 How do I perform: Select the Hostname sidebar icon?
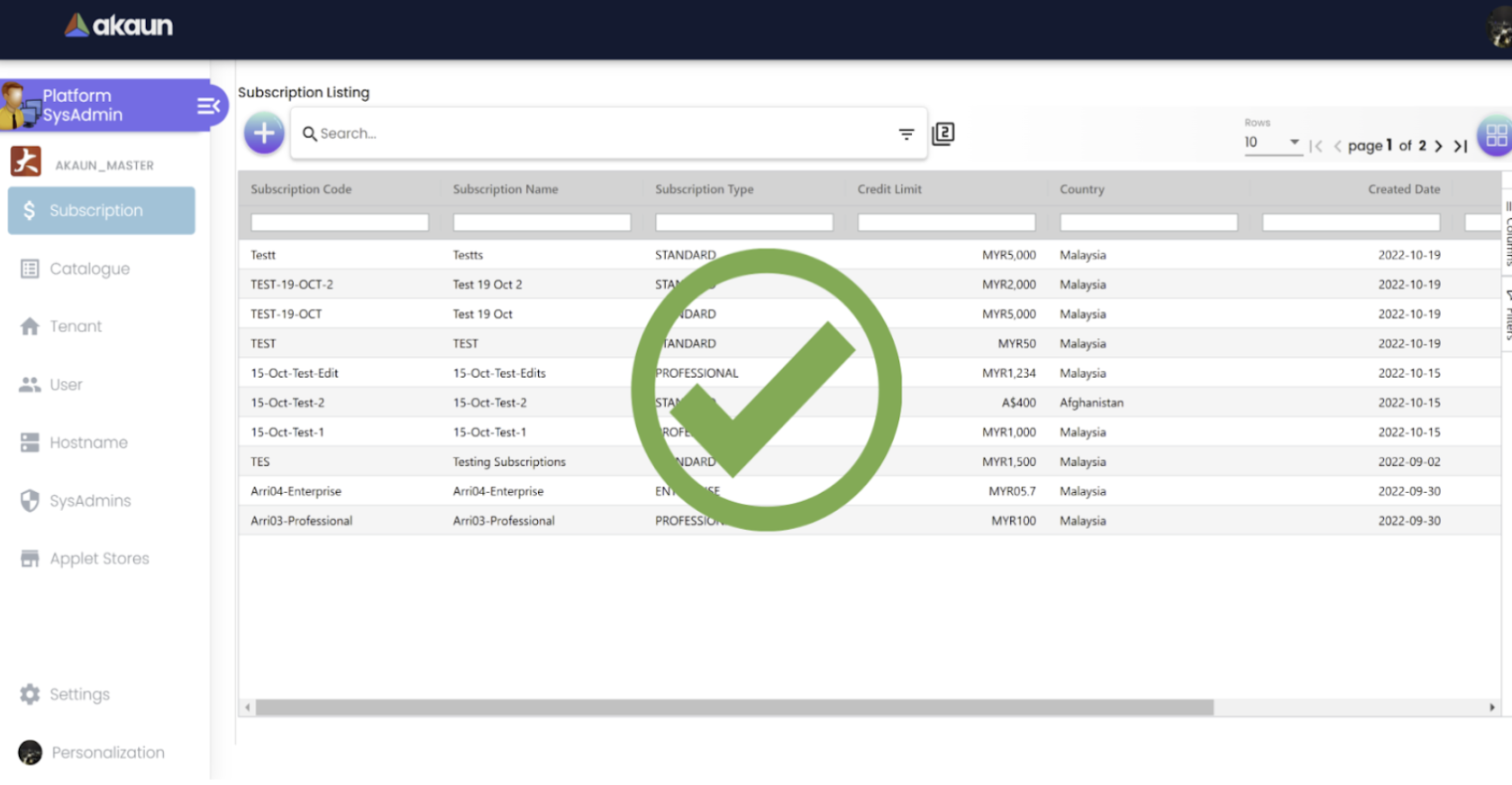[x=30, y=443]
